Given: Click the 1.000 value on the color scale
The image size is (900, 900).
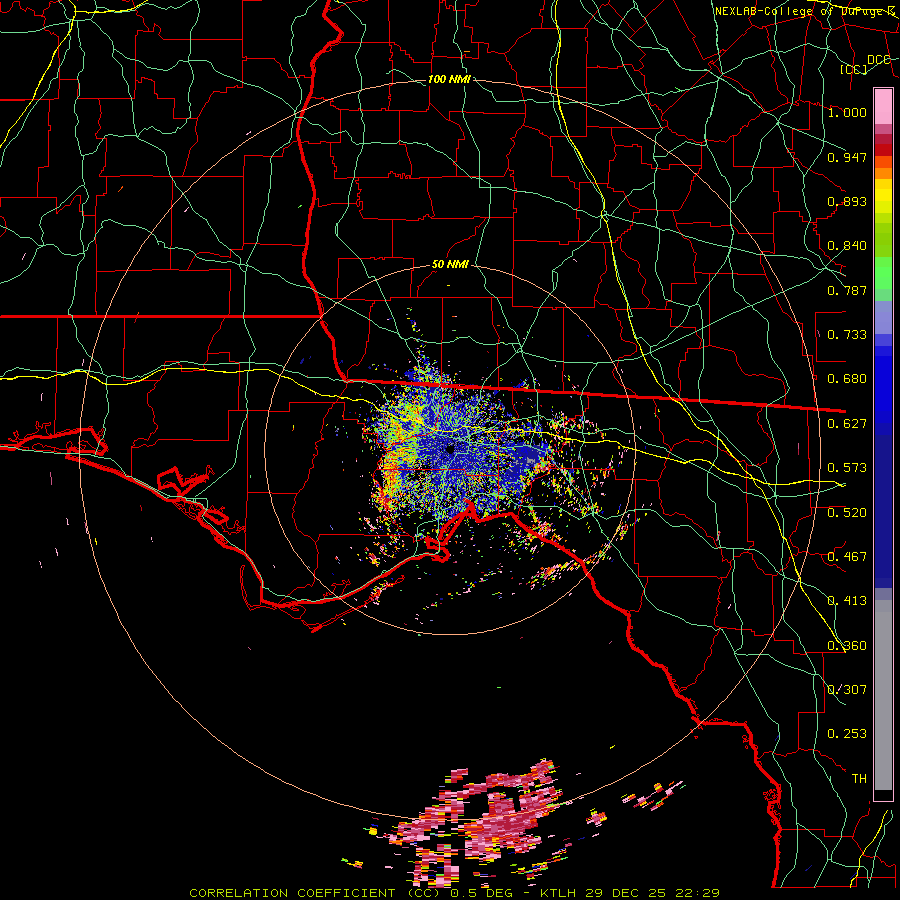Looking at the screenshot, I should (x=847, y=112).
